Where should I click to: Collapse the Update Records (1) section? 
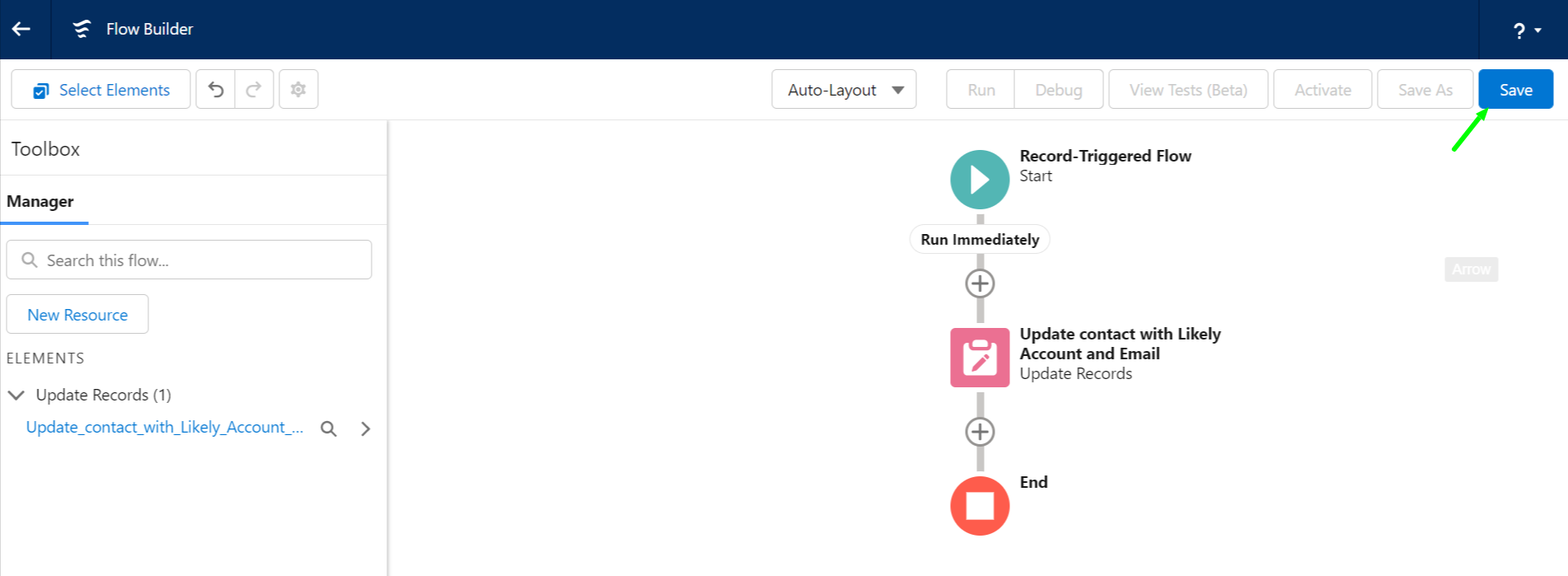click(16, 395)
